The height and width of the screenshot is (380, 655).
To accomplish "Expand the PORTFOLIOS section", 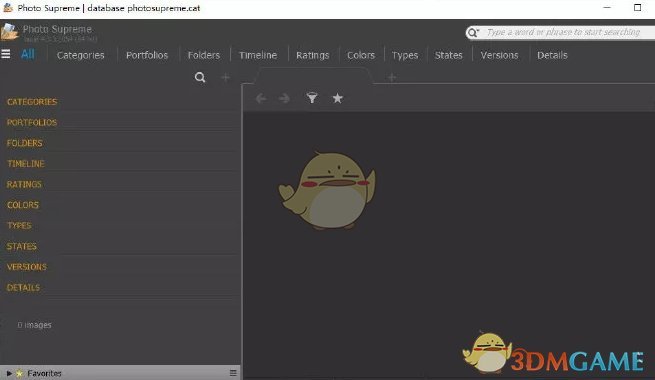I will coord(32,122).
